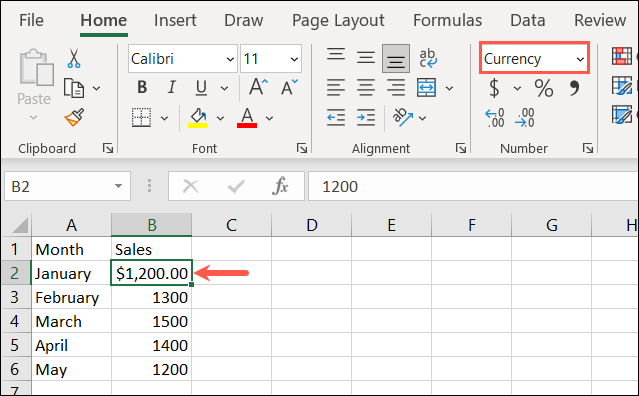Switch to the Insert tab
The width and height of the screenshot is (639, 396).
175,20
